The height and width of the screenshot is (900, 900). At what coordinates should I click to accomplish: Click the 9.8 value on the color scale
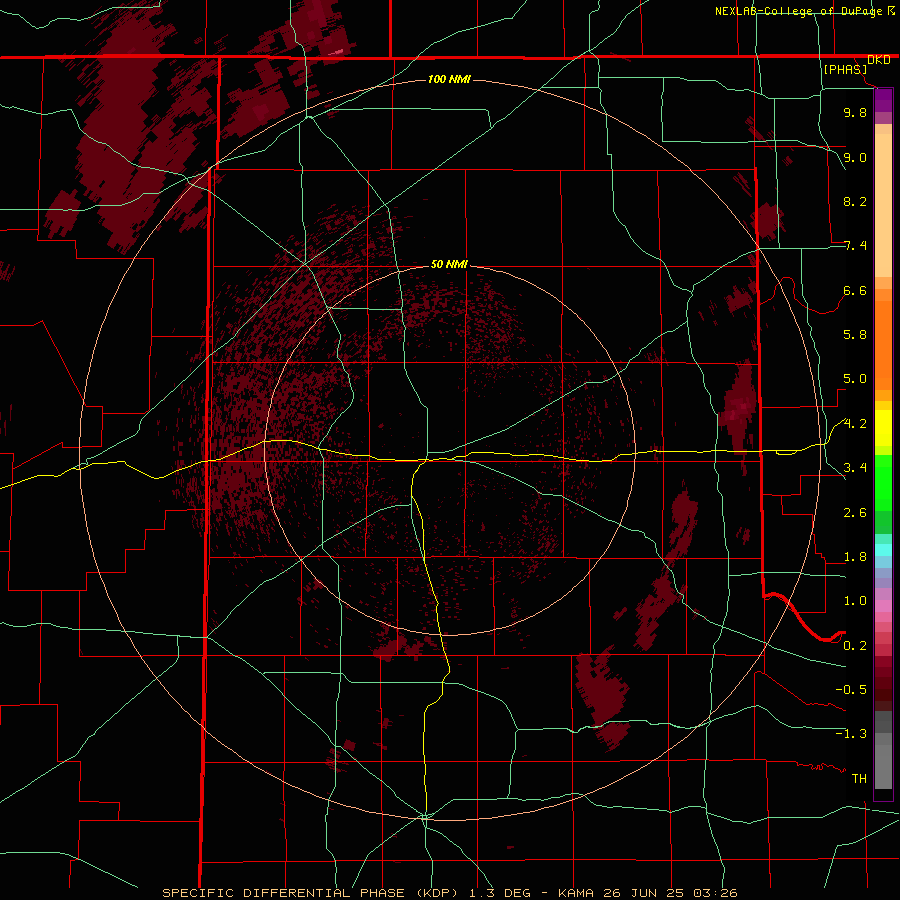click(855, 112)
